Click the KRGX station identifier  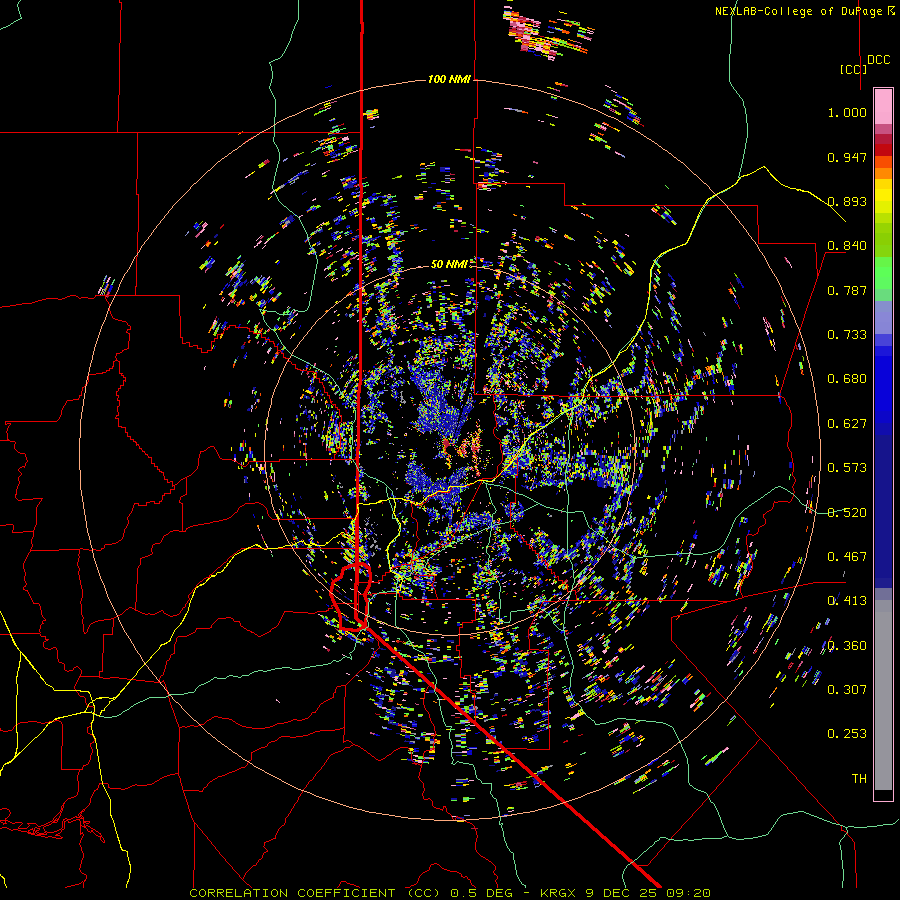[x=560, y=893]
